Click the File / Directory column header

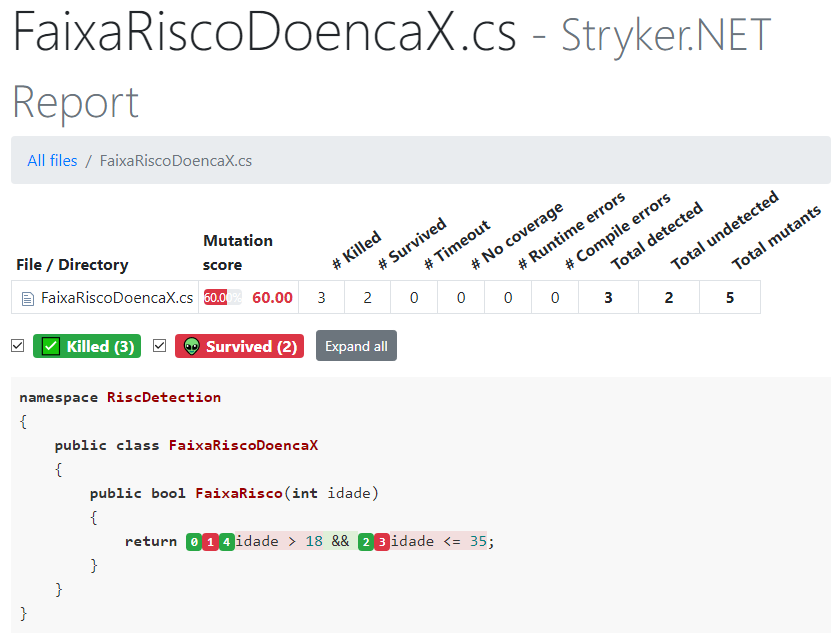tap(72, 265)
